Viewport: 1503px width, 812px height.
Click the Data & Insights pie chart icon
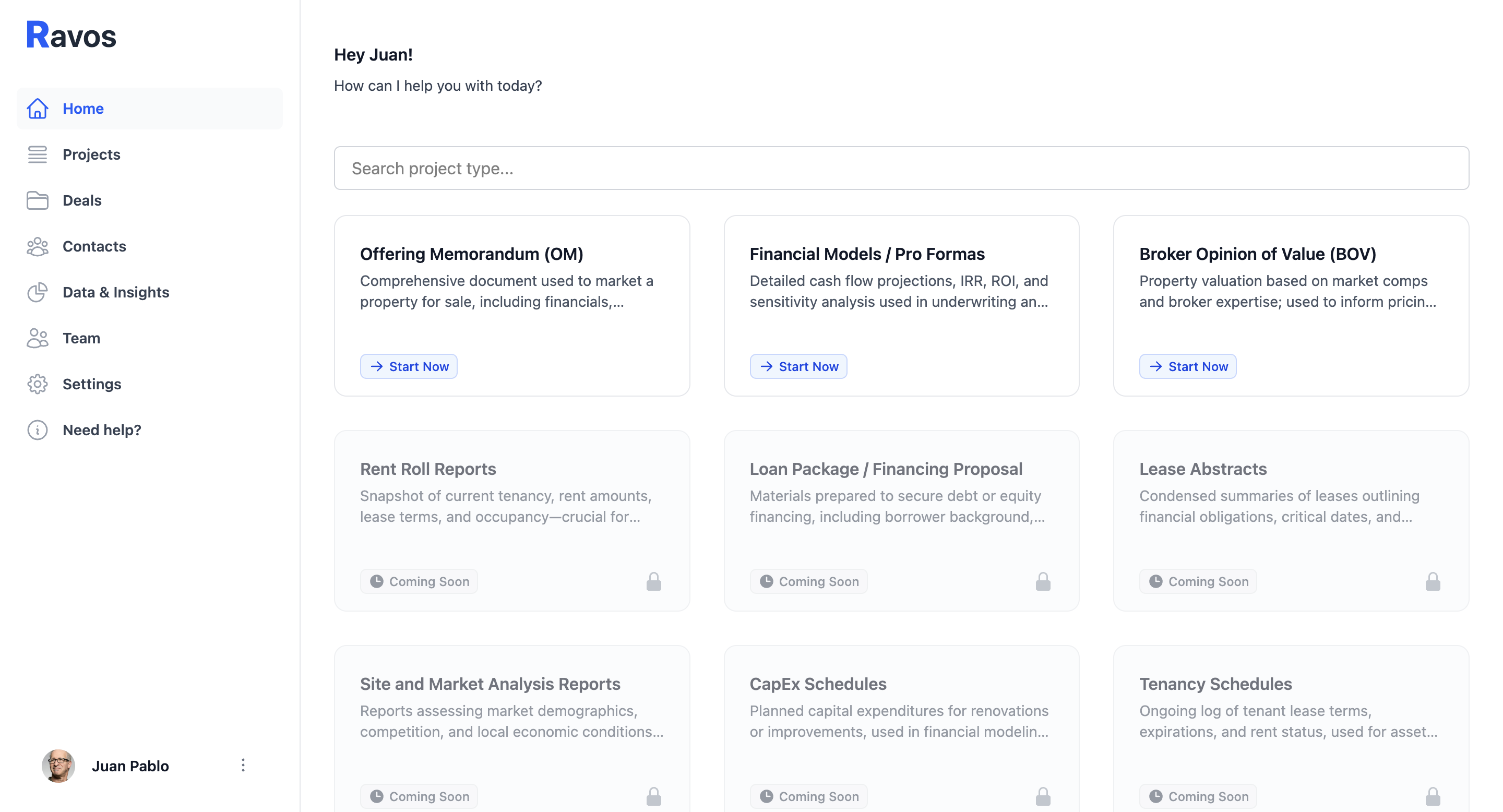(x=38, y=292)
